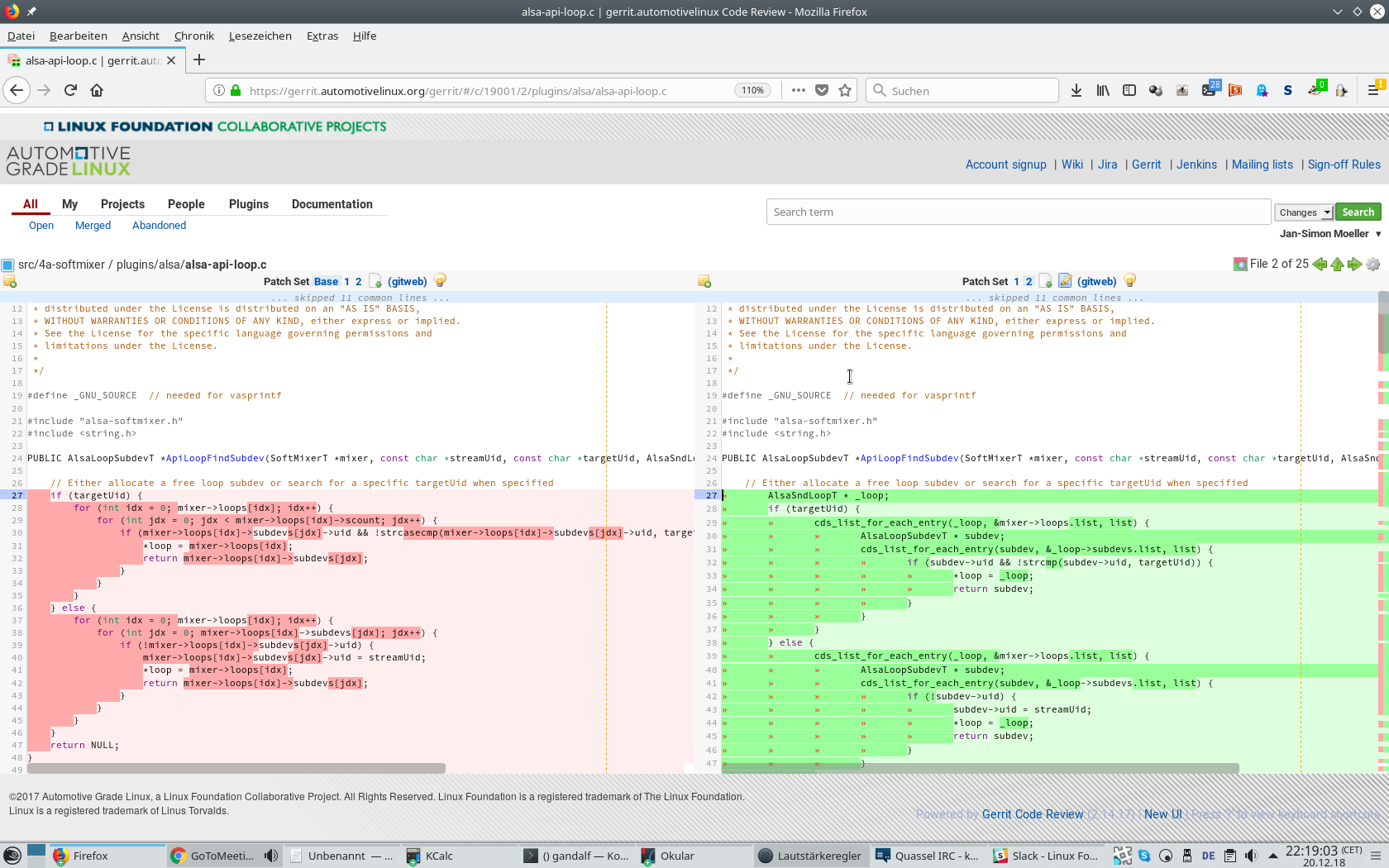The height and width of the screenshot is (868, 1389).
Task: Open Jan-Simon Moeller user menu arrow
Action: (1378, 234)
